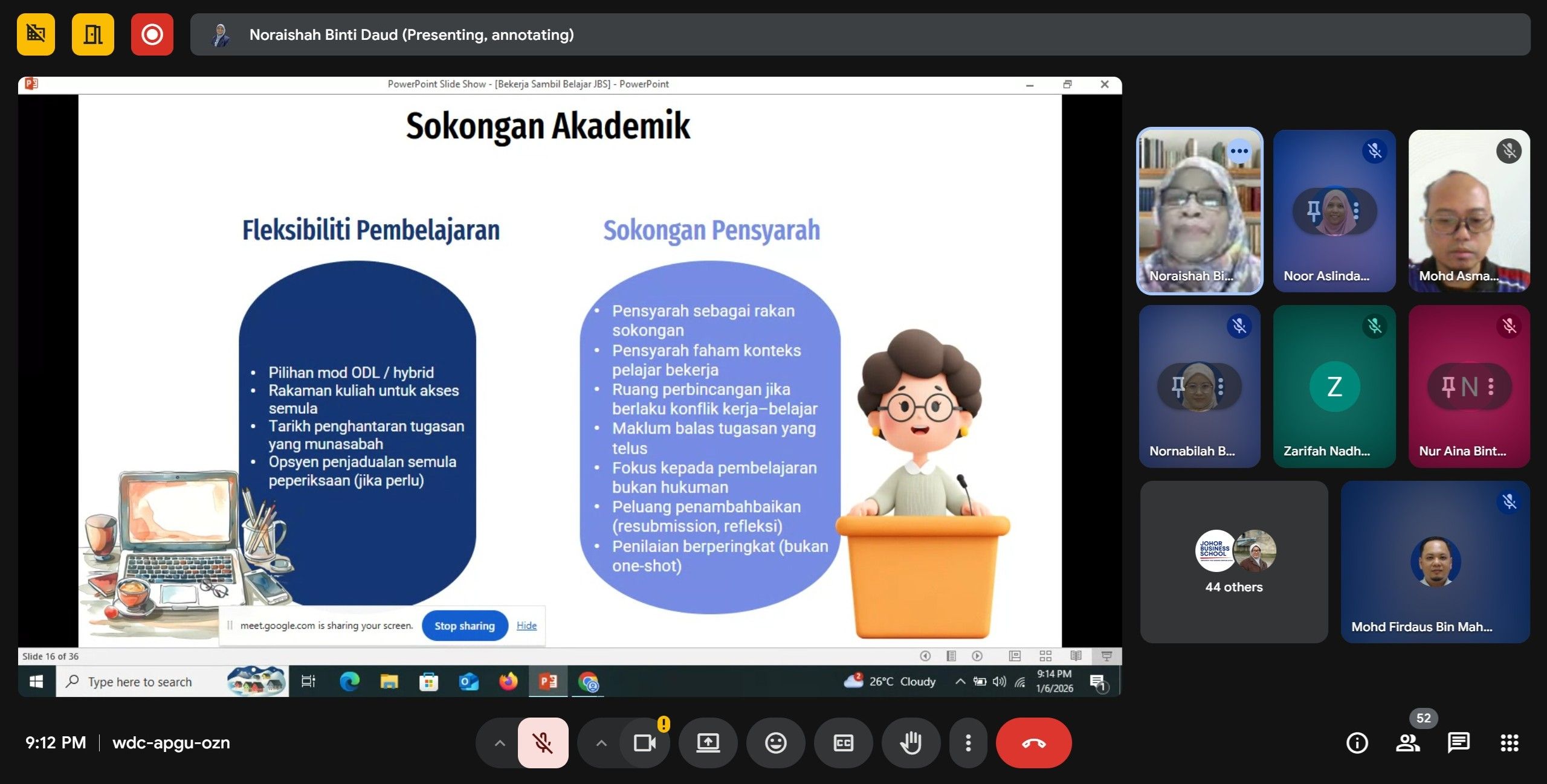The image size is (1547, 784).
Task: Unmute the microphone
Action: [x=543, y=742]
